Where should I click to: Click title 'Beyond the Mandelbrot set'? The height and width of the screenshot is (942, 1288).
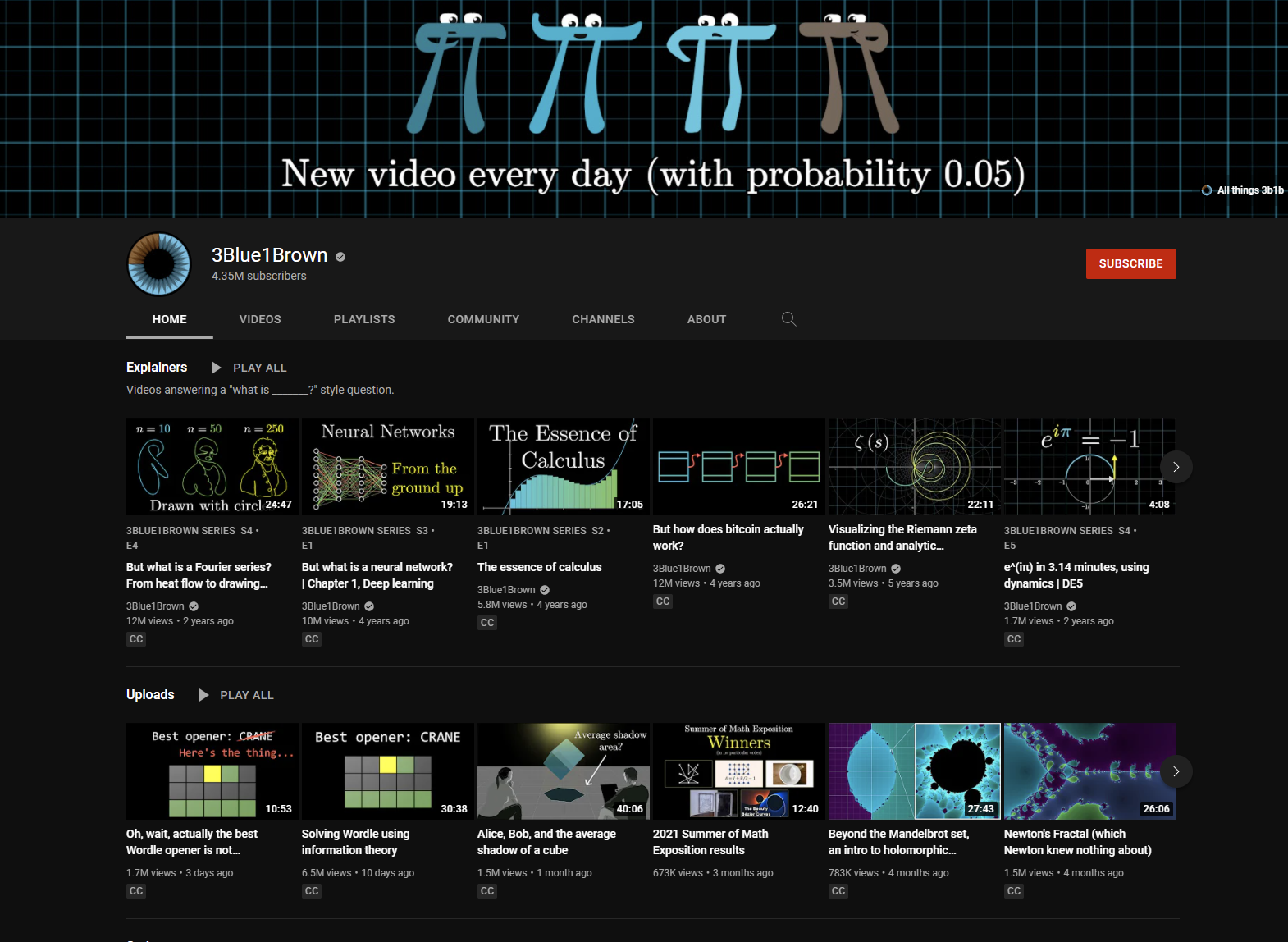click(x=898, y=842)
